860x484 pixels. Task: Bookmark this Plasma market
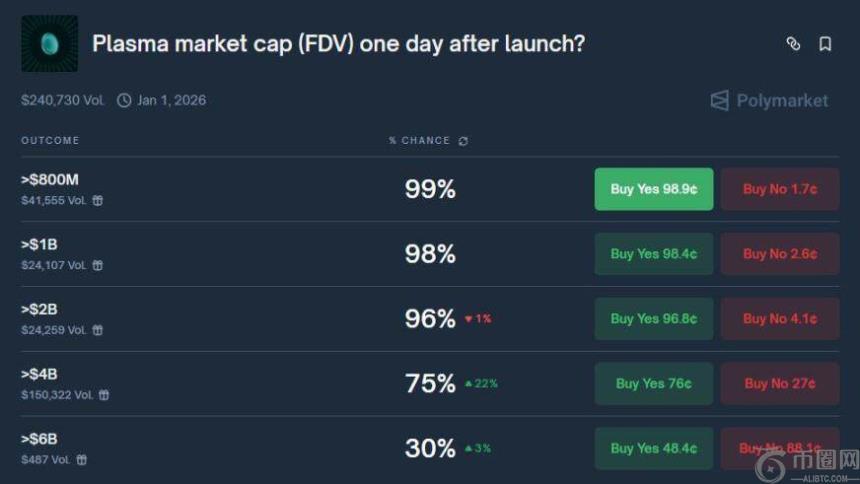[x=825, y=44]
